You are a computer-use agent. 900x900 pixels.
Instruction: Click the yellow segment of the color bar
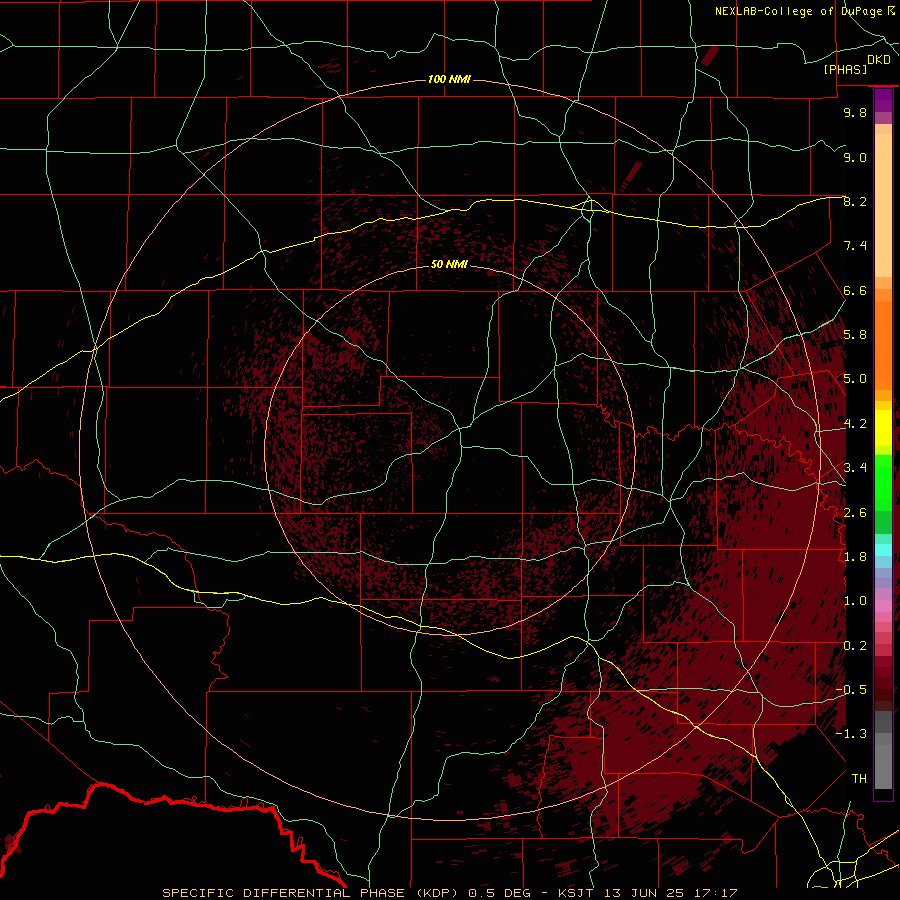pyautogui.click(x=883, y=428)
